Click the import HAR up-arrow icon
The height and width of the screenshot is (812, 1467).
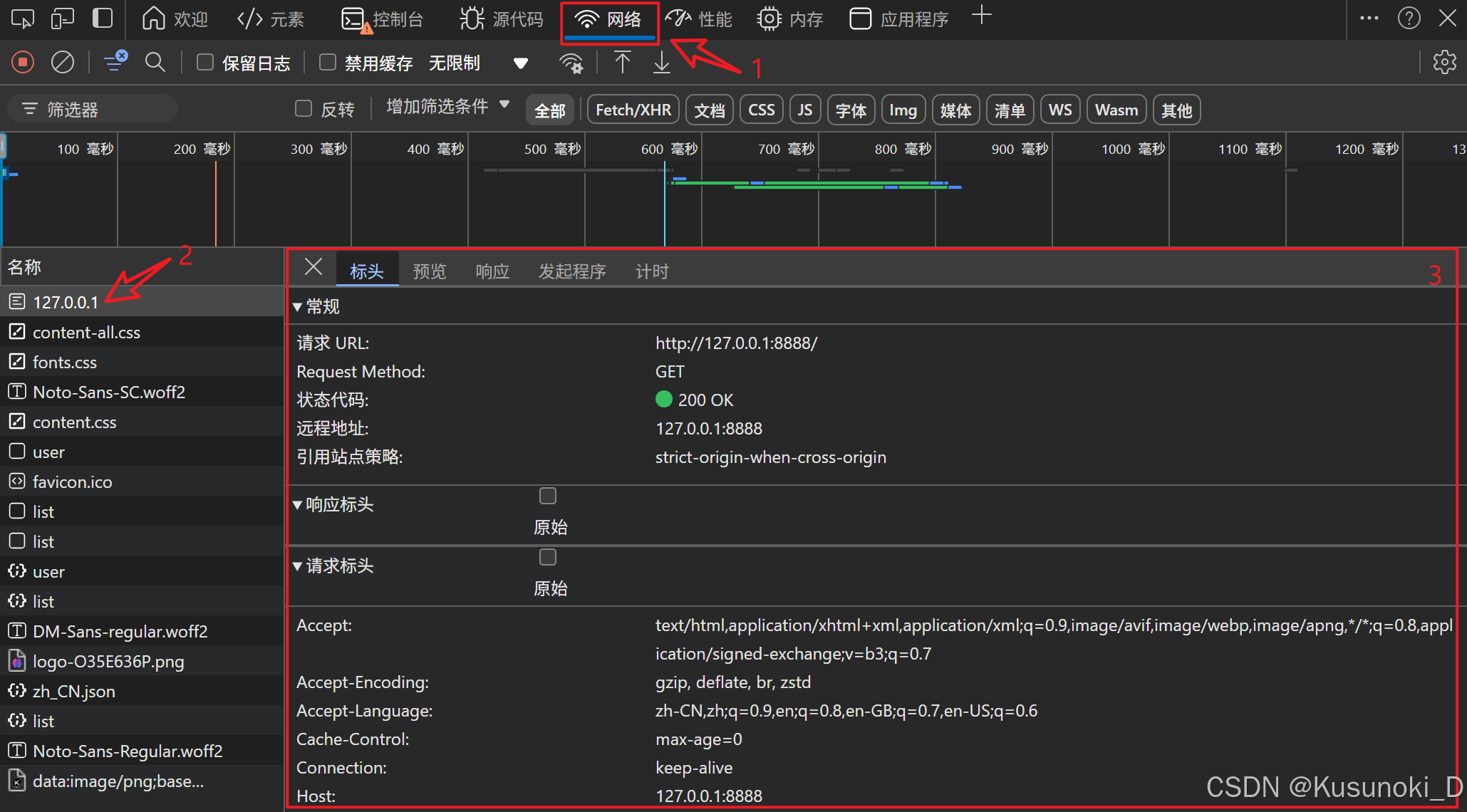tap(622, 63)
